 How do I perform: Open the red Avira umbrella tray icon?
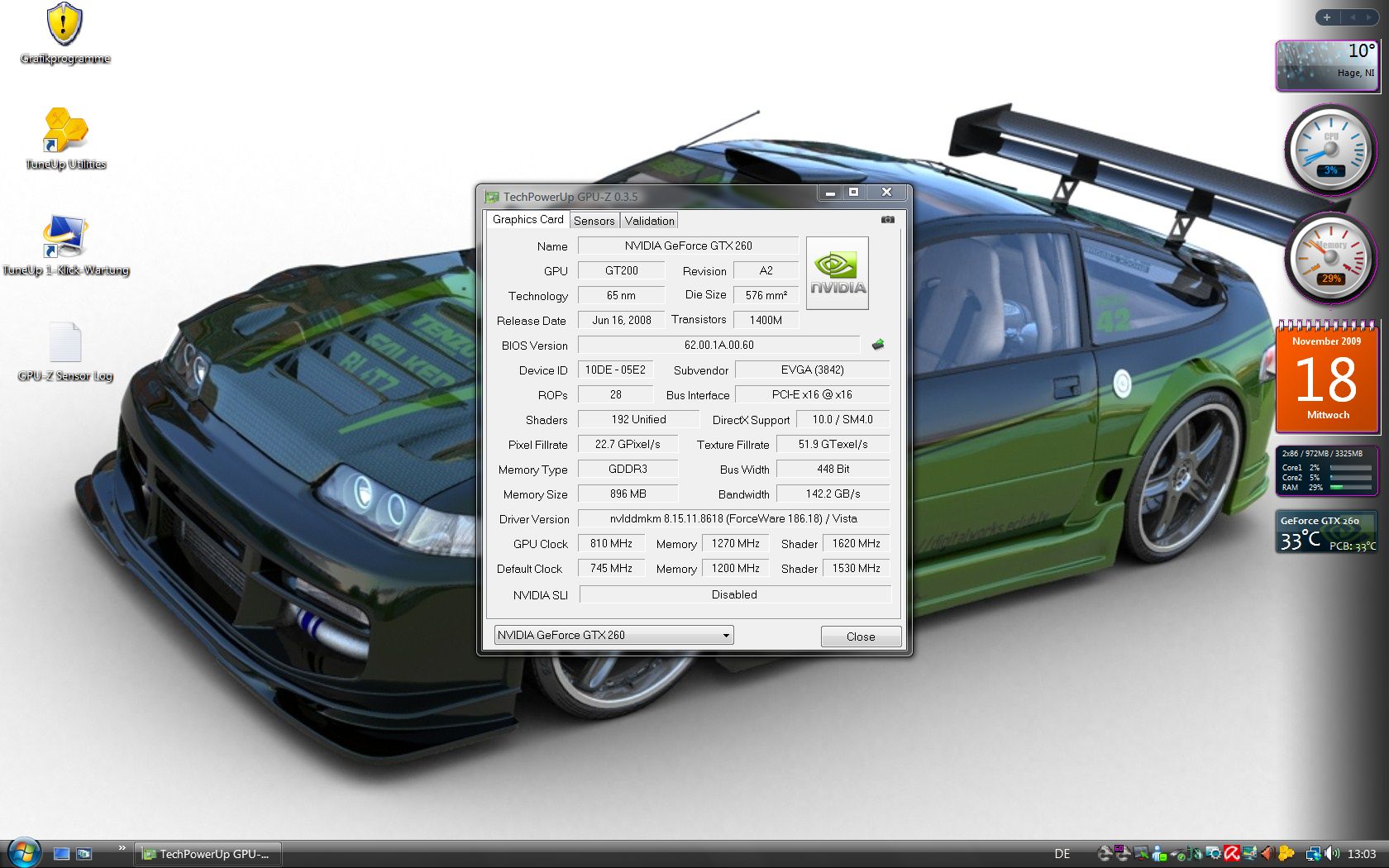1232,854
